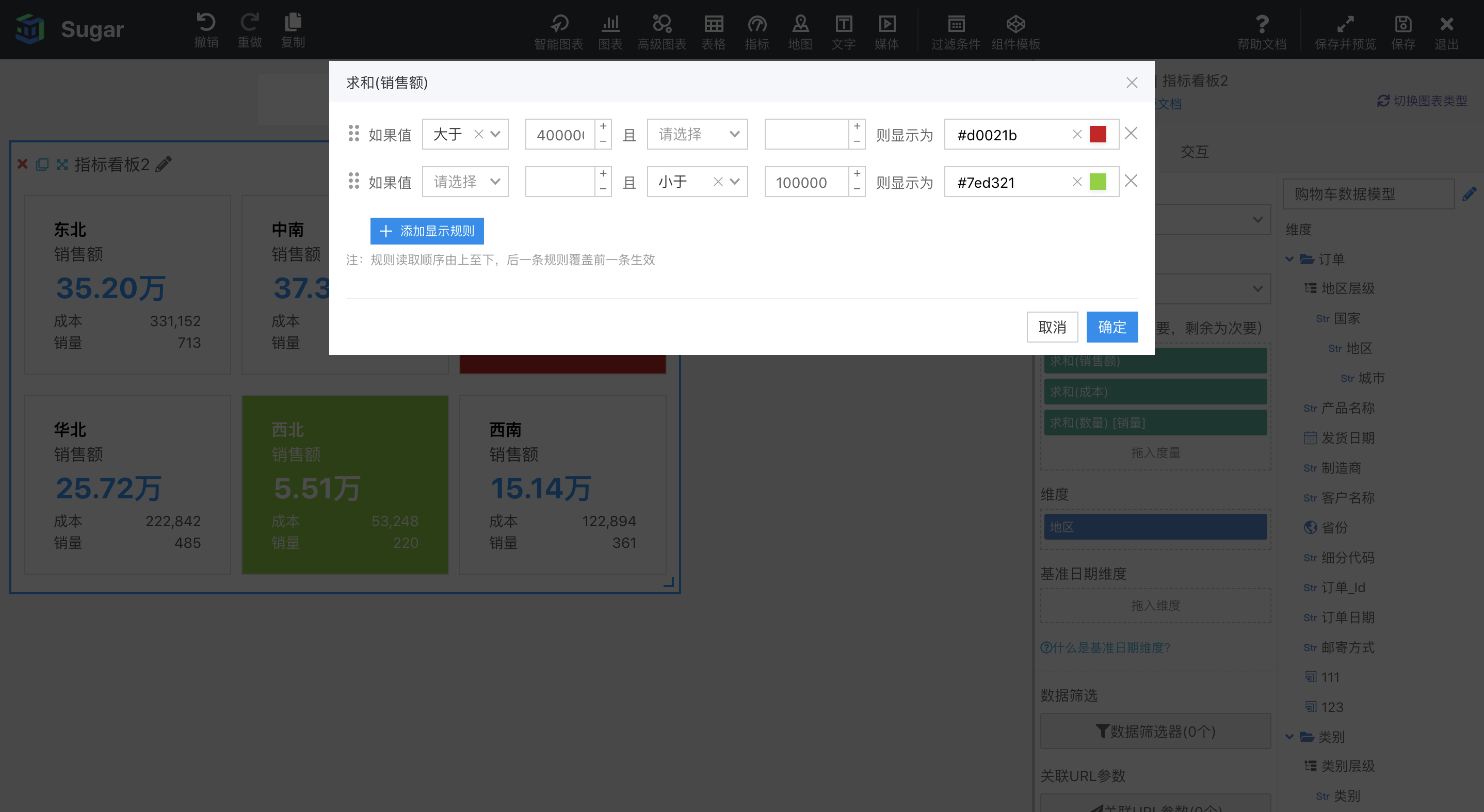This screenshot has height=812, width=1484.
Task: Duplicate the 指标看板2 component icon
Action: coord(42,164)
